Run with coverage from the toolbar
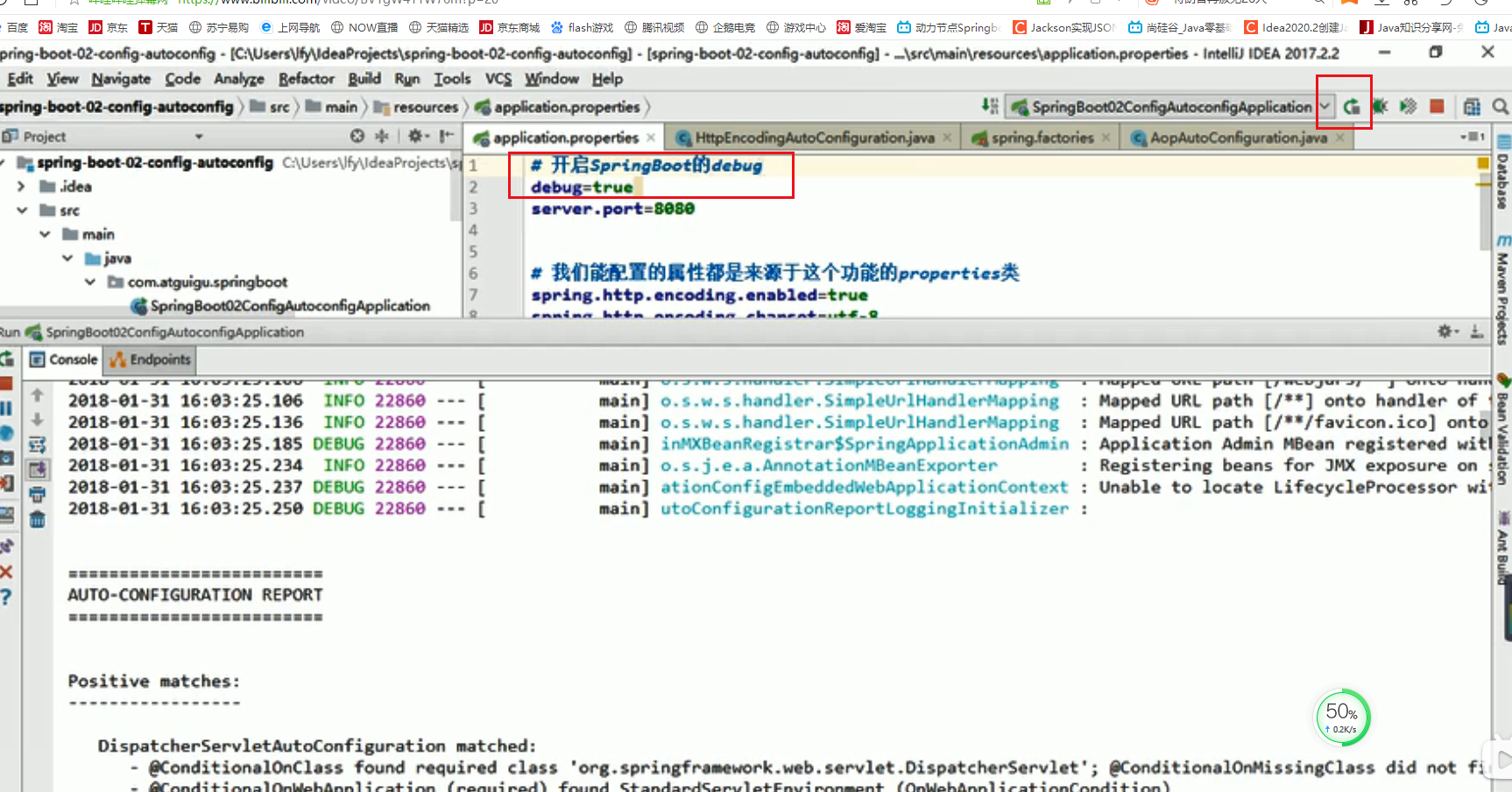 [1408, 107]
